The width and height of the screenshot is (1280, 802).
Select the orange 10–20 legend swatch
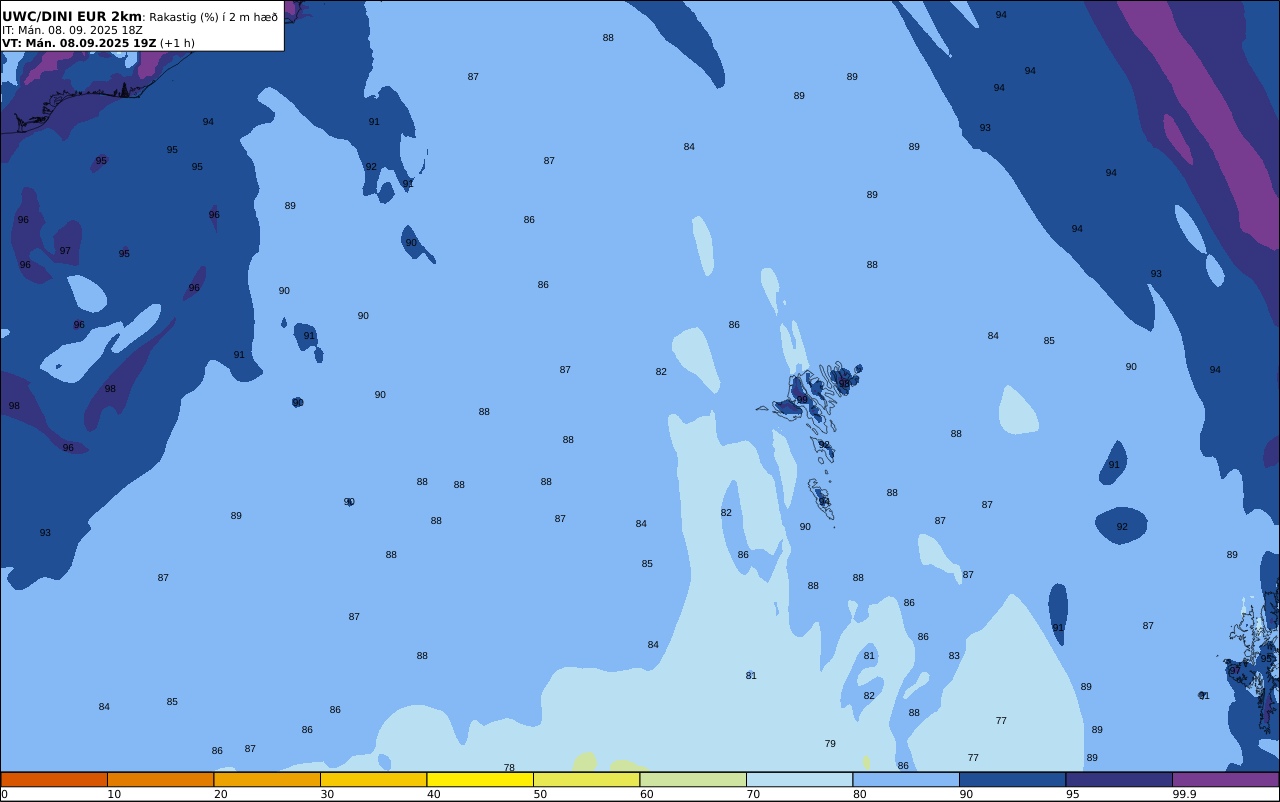(160, 780)
